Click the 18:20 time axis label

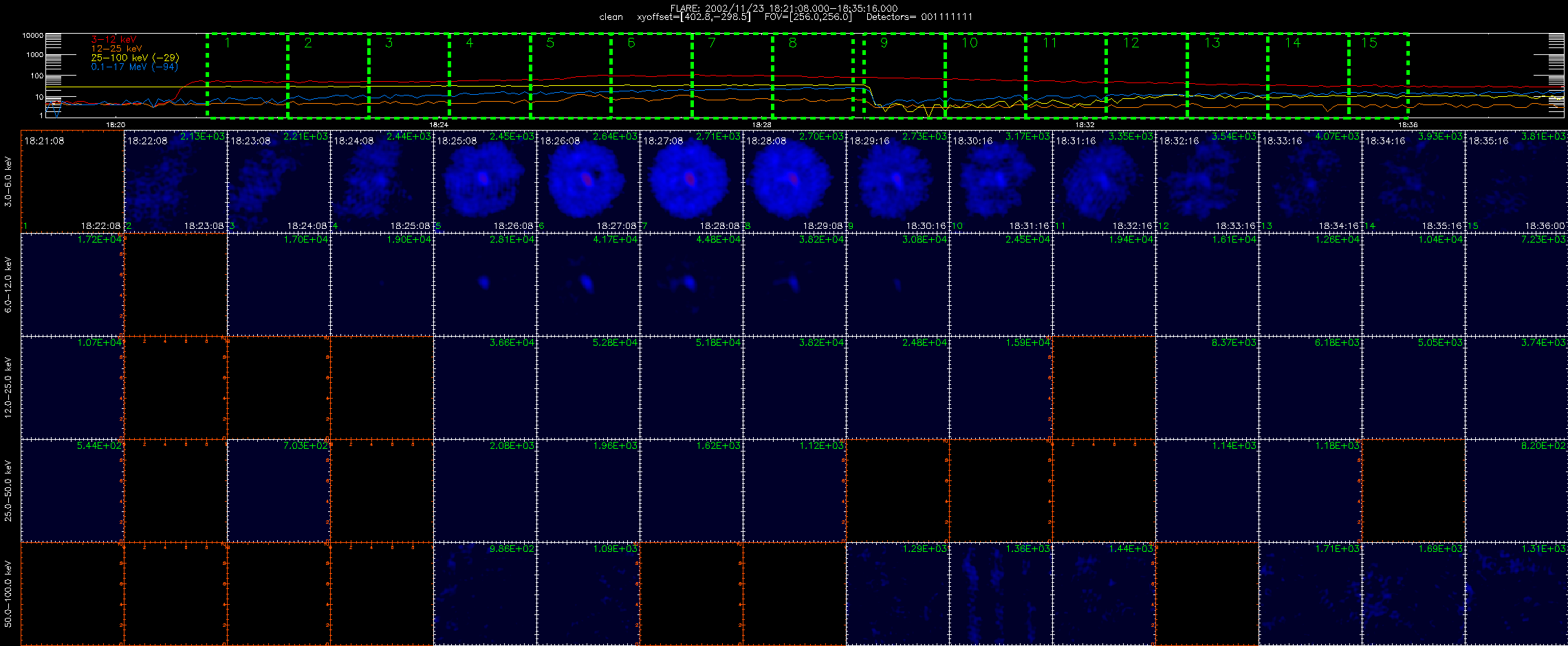(116, 124)
